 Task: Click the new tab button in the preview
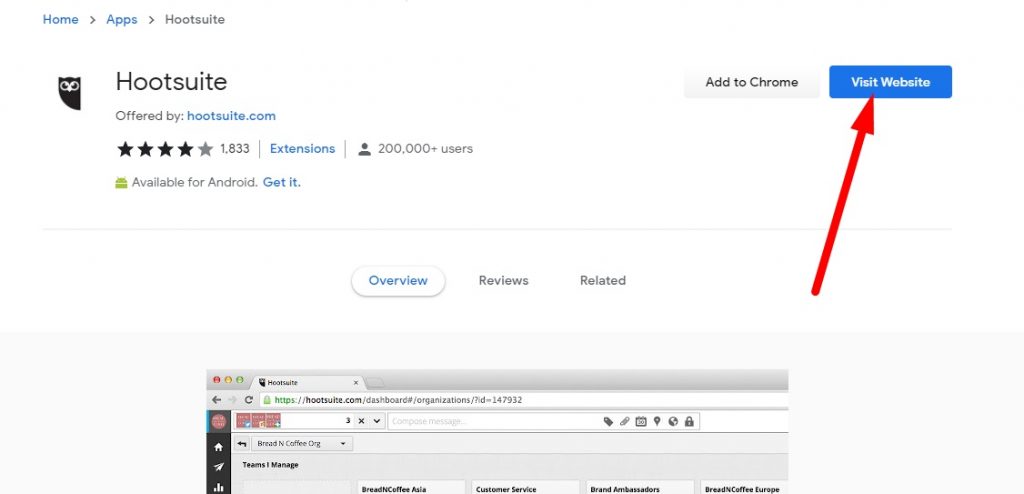coord(376,382)
